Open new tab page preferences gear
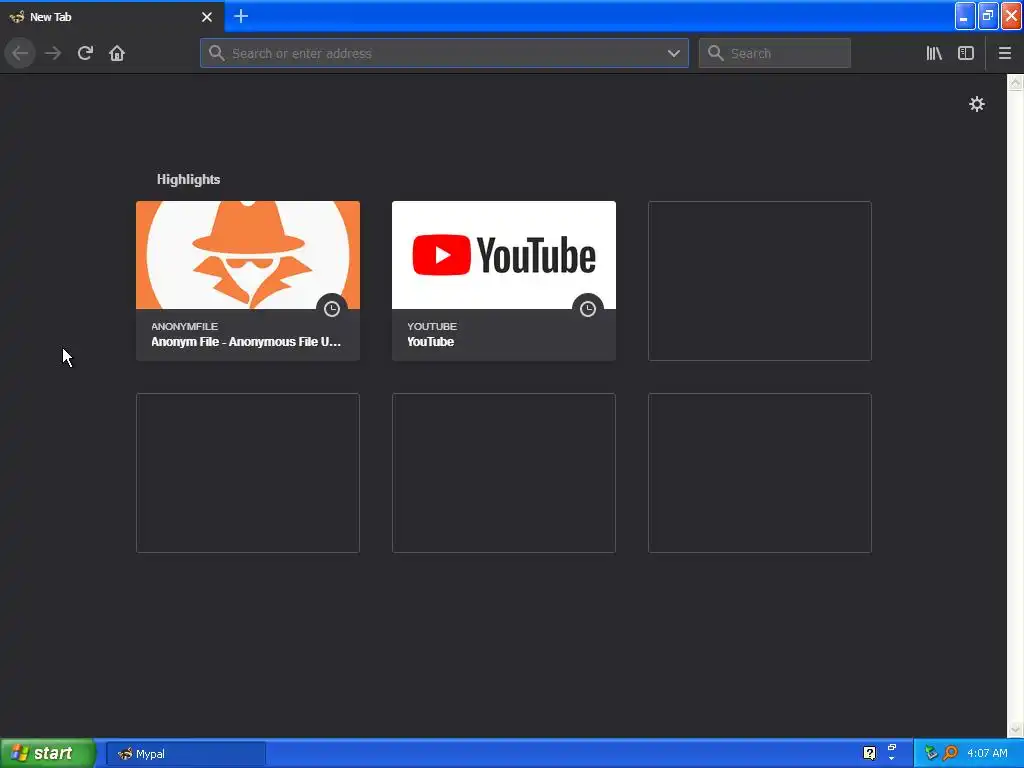Screen dimensions: 1024x768 tap(976, 104)
